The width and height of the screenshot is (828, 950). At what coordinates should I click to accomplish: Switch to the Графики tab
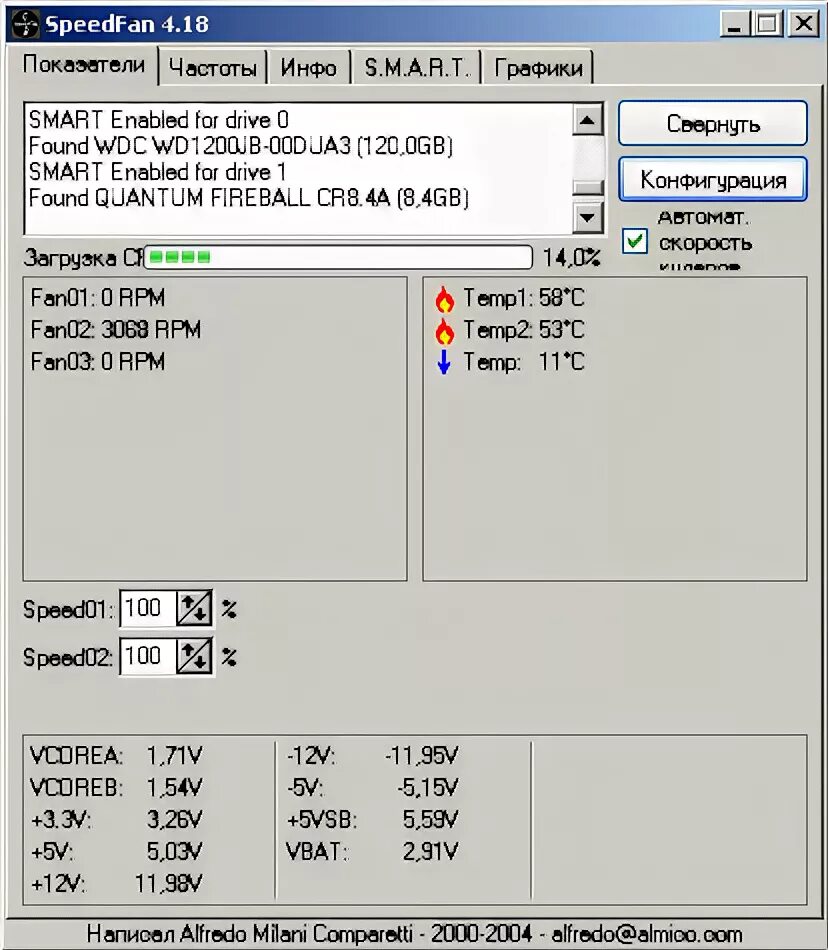(x=538, y=68)
